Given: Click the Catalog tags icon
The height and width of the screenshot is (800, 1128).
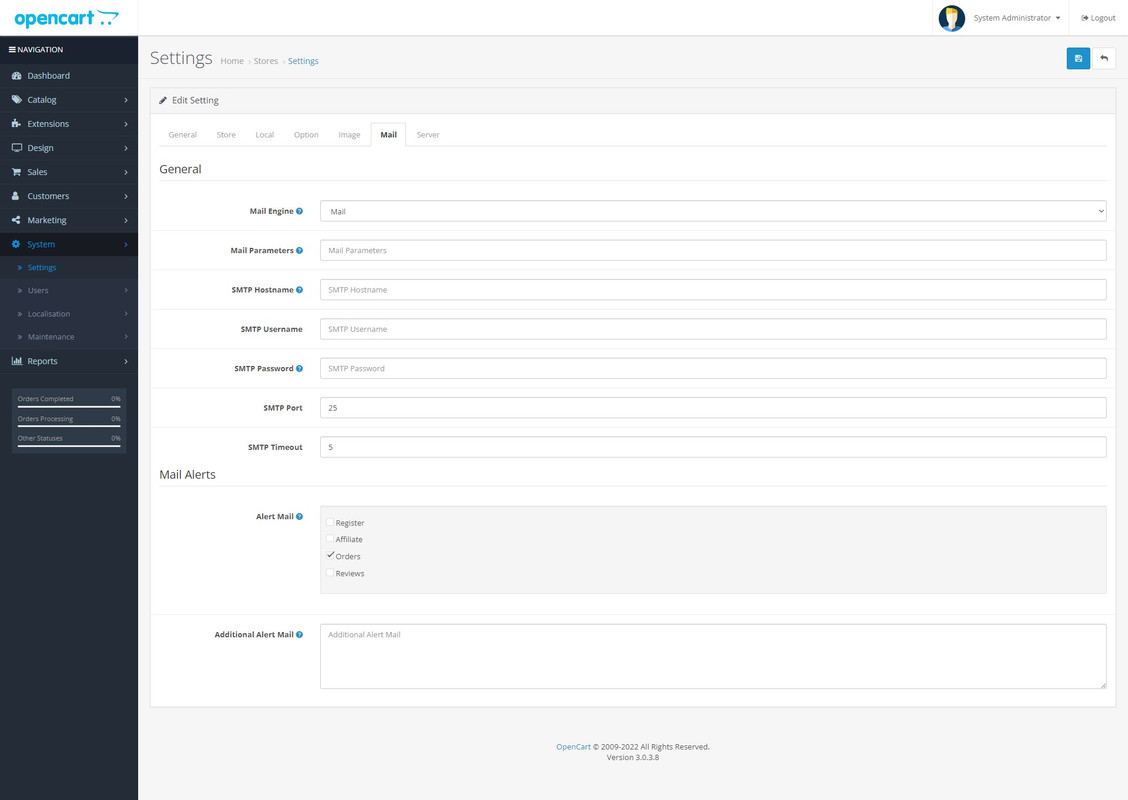Looking at the screenshot, I should click(17, 99).
